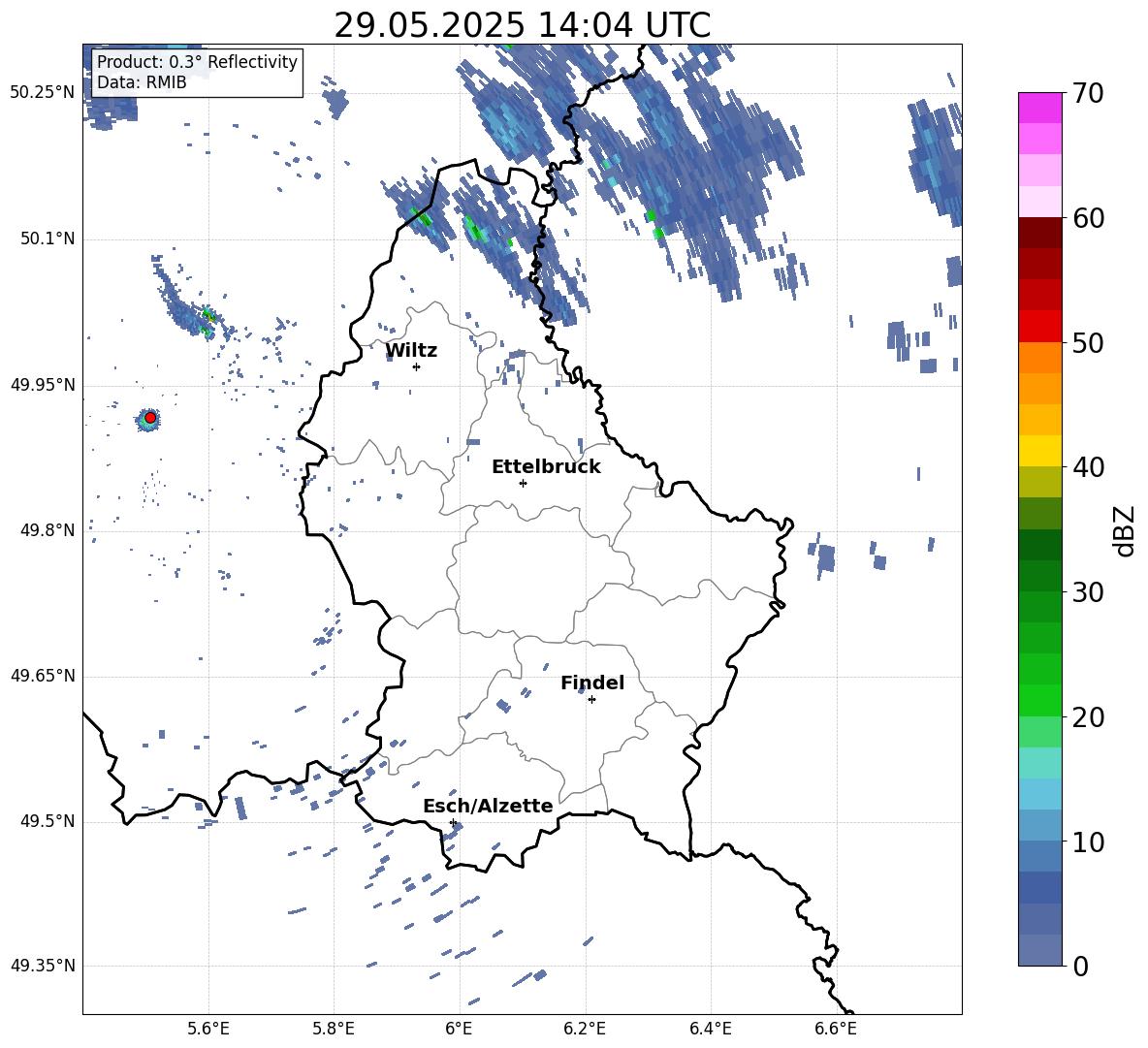Click the 6°E longitude label
This screenshot has width=1148, height=1048.
click(459, 1029)
